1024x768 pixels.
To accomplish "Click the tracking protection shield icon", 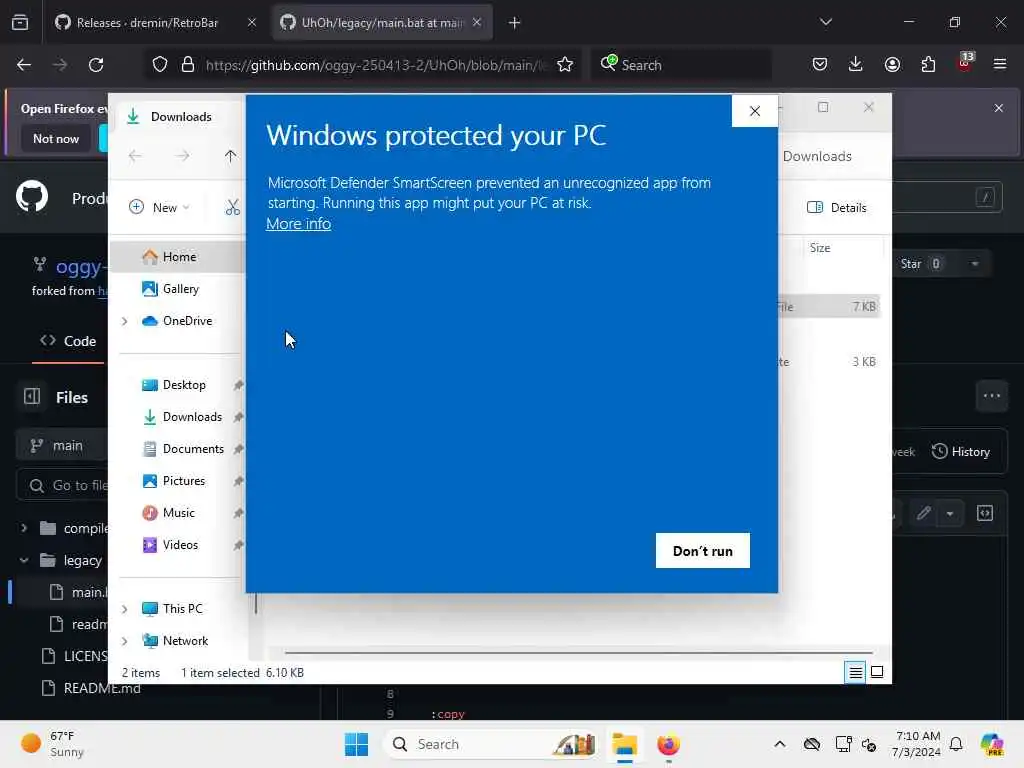I will (160, 65).
